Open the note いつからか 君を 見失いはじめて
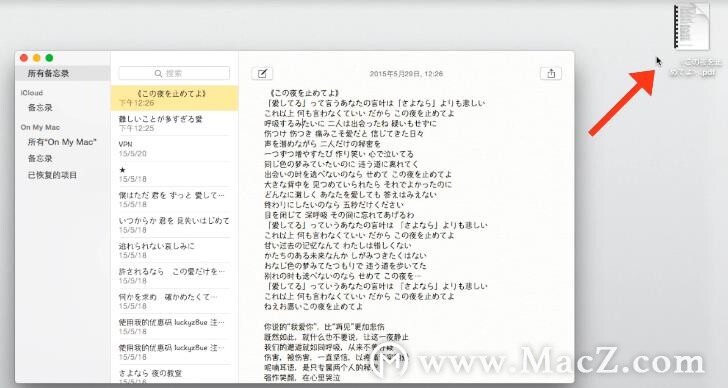The image size is (728, 388). coord(174,225)
